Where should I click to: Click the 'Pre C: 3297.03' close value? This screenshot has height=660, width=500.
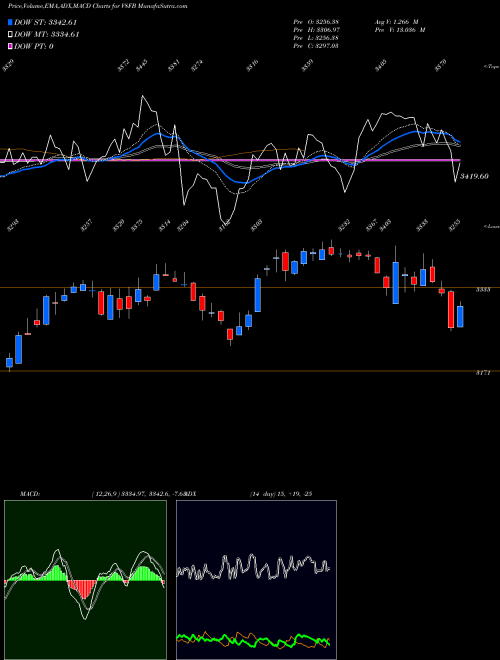pyautogui.click(x=316, y=45)
